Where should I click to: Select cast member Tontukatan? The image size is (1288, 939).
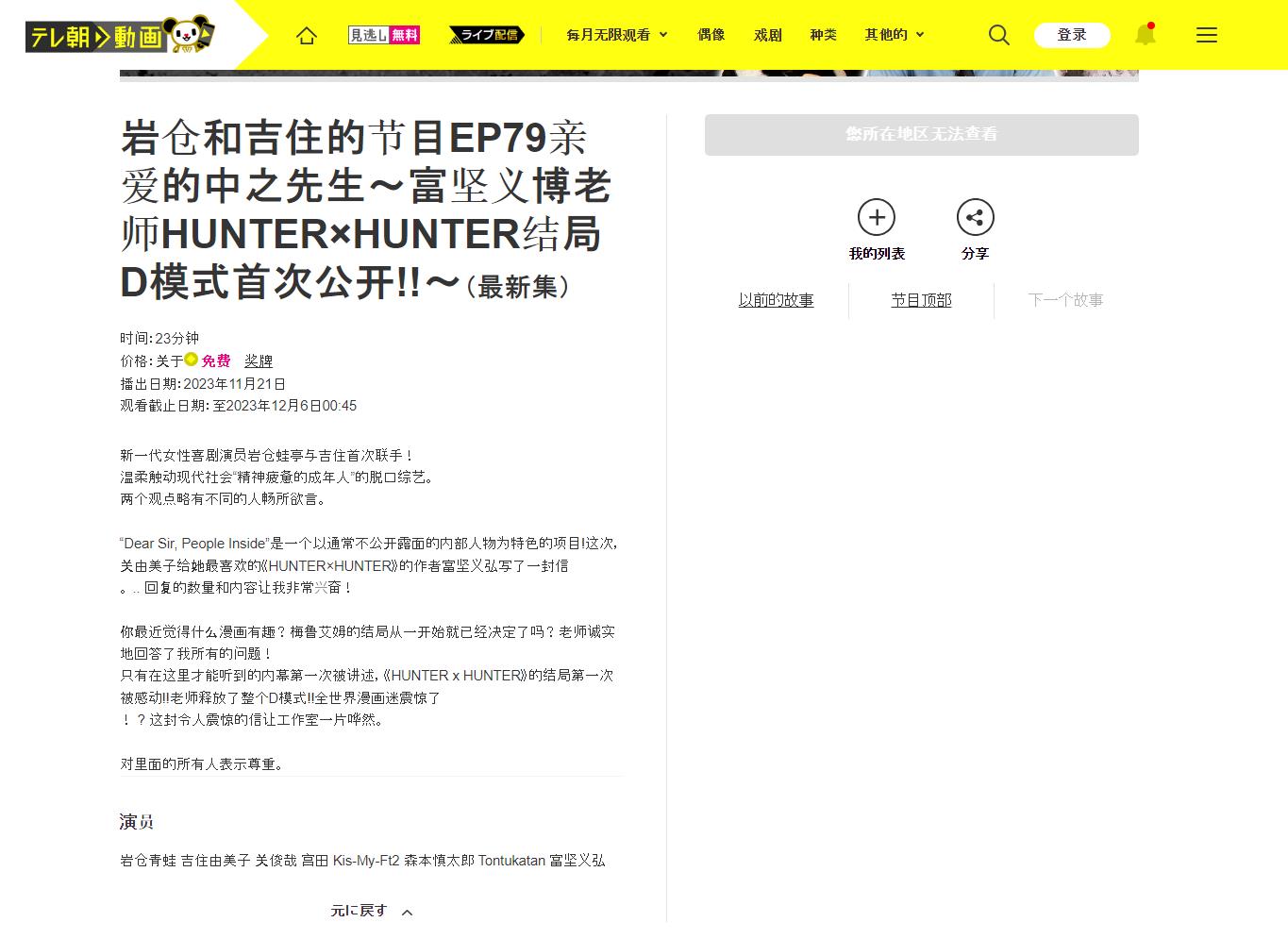(x=511, y=861)
